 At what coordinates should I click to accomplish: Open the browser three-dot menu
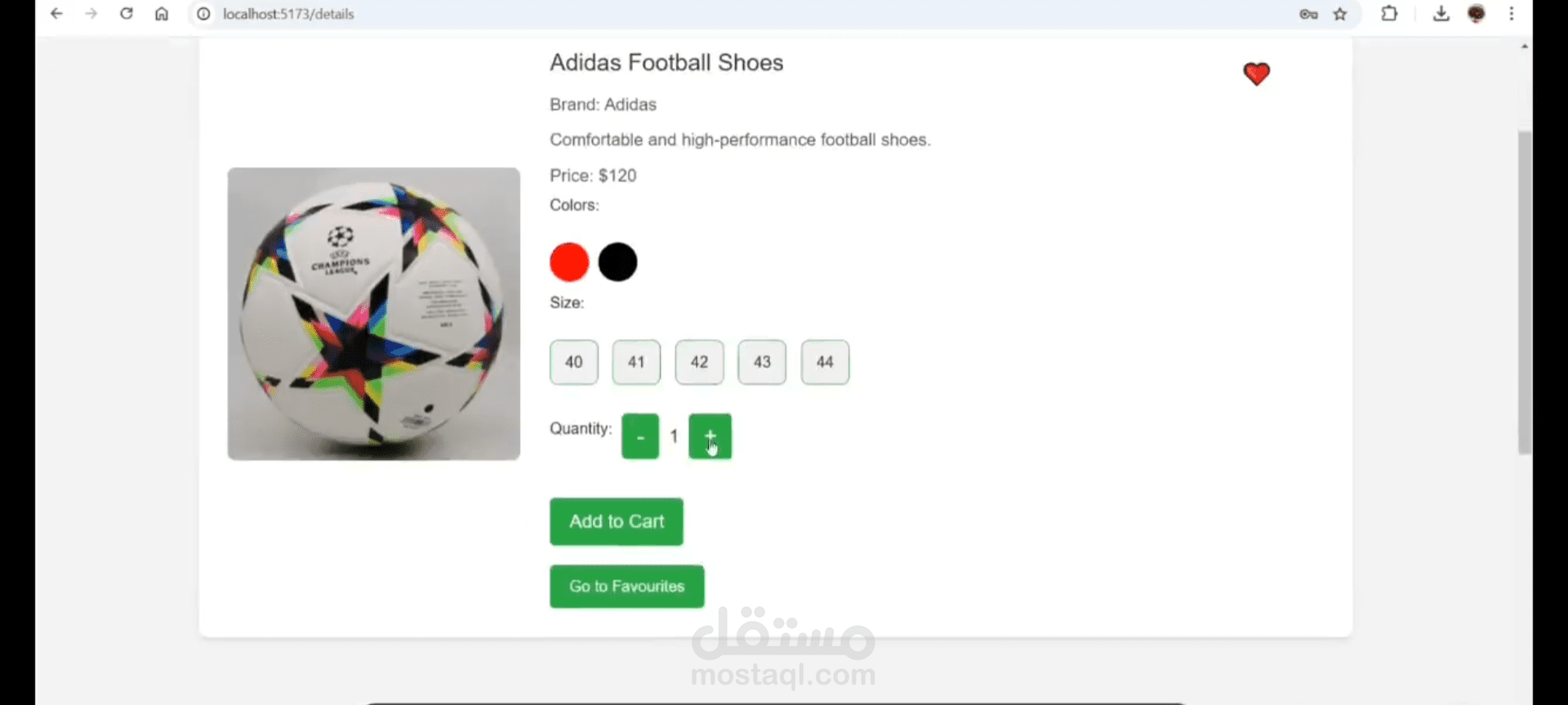[1512, 14]
